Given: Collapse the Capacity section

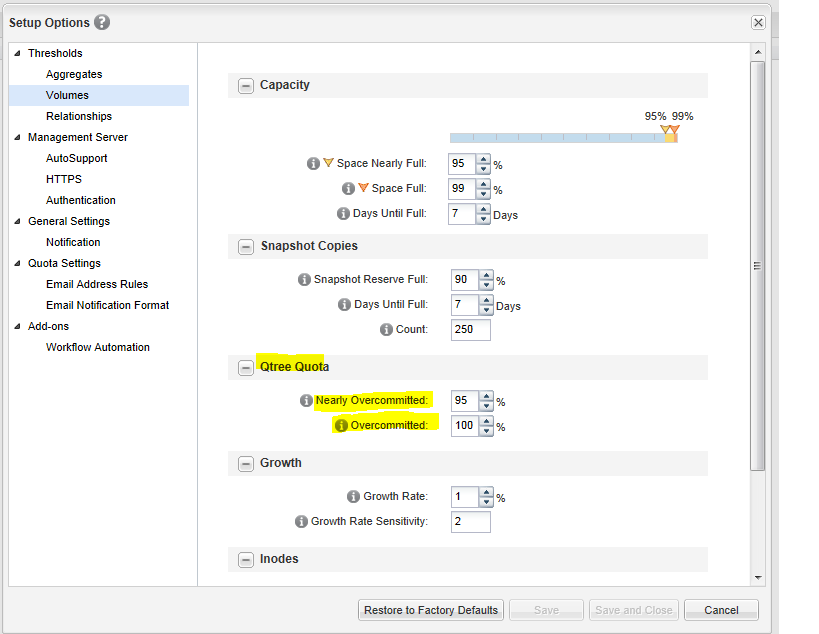Looking at the screenshot, I should click(246, 86).
